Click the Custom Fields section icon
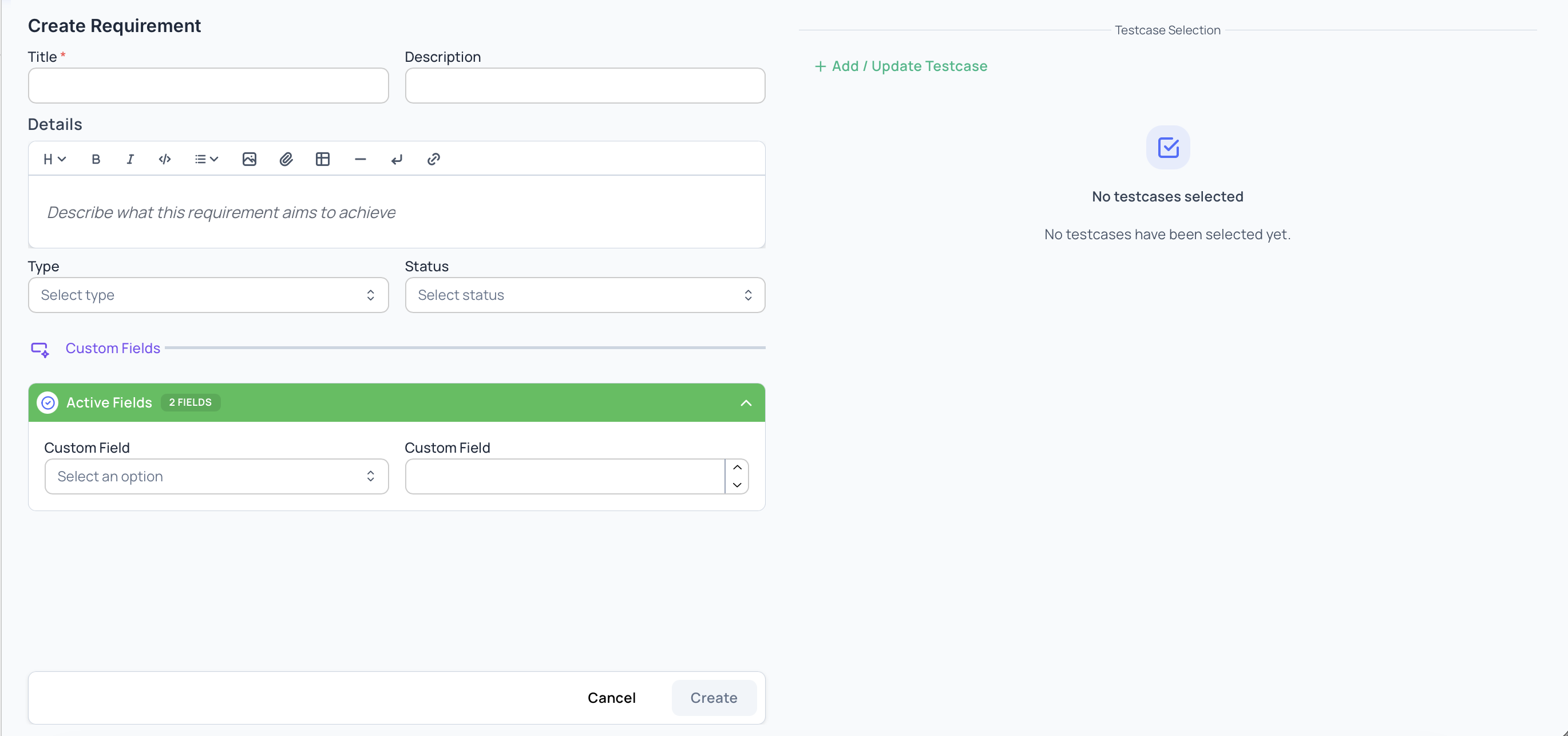 coord(40,349)
